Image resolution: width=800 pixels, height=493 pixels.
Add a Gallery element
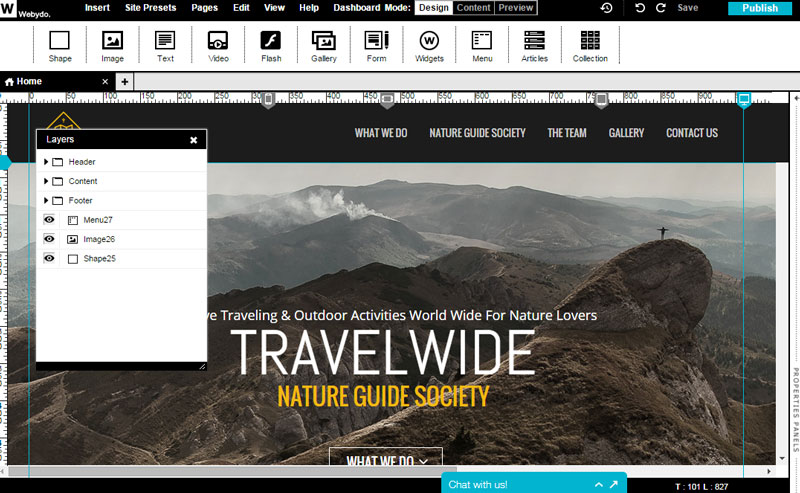[323, 46]
